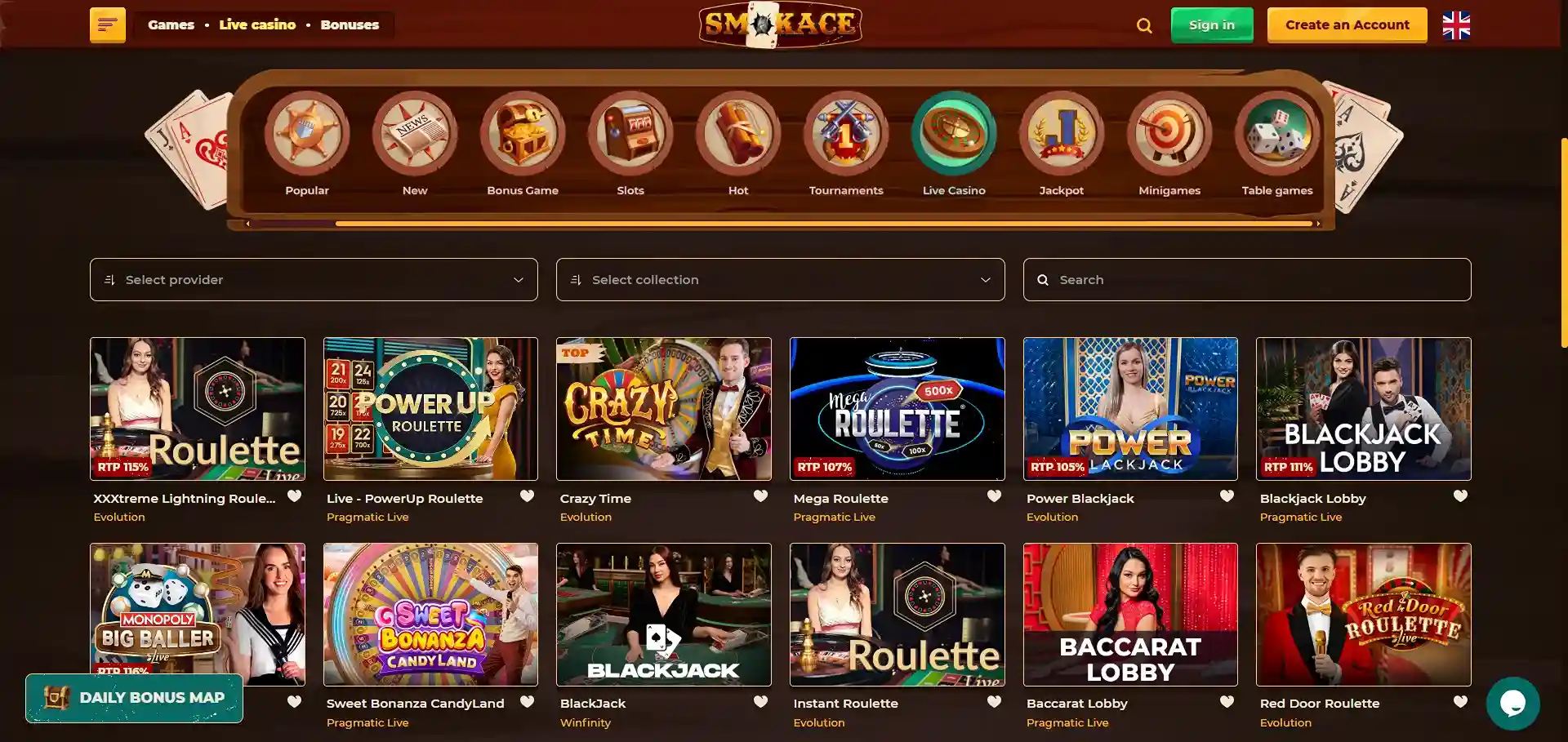This screenshot has width=1568, height=742.
Task: Expand the Select collection dropdown
Action: coord(780,279)
